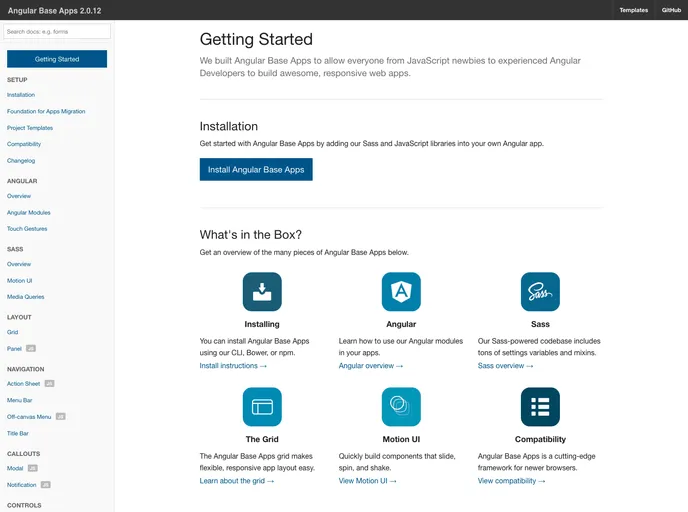Click the Installation section heading
The image size is (688, 512).
pyautogui.click(x=229, y=126)
